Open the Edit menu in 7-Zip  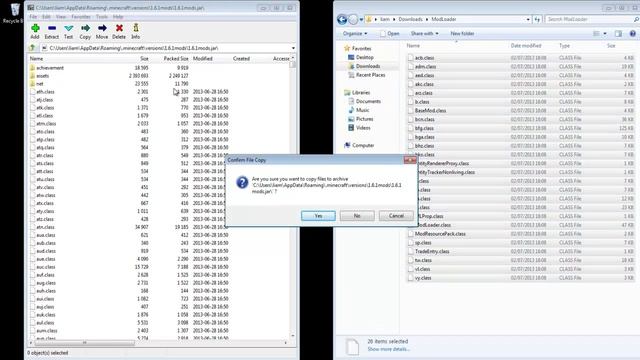click(47, 17)
